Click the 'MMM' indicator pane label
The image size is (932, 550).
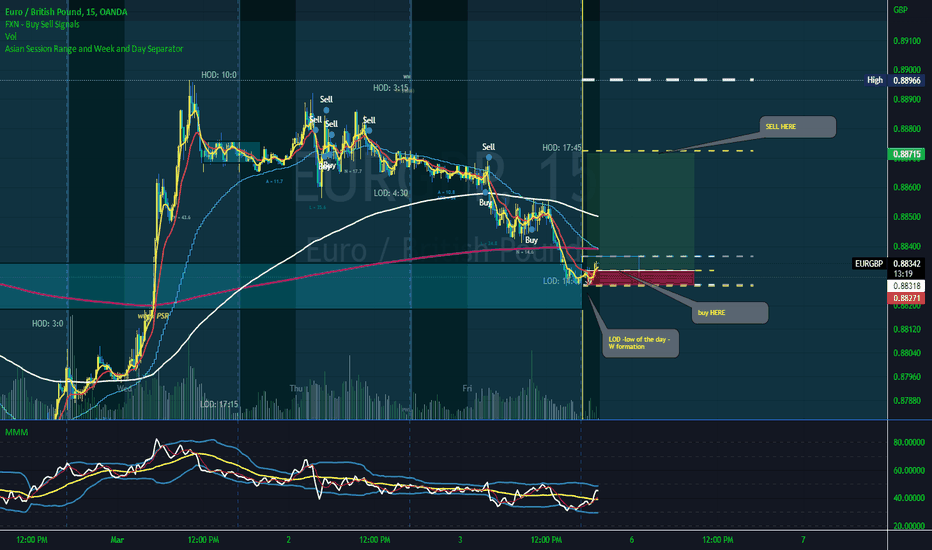[17, 432]
